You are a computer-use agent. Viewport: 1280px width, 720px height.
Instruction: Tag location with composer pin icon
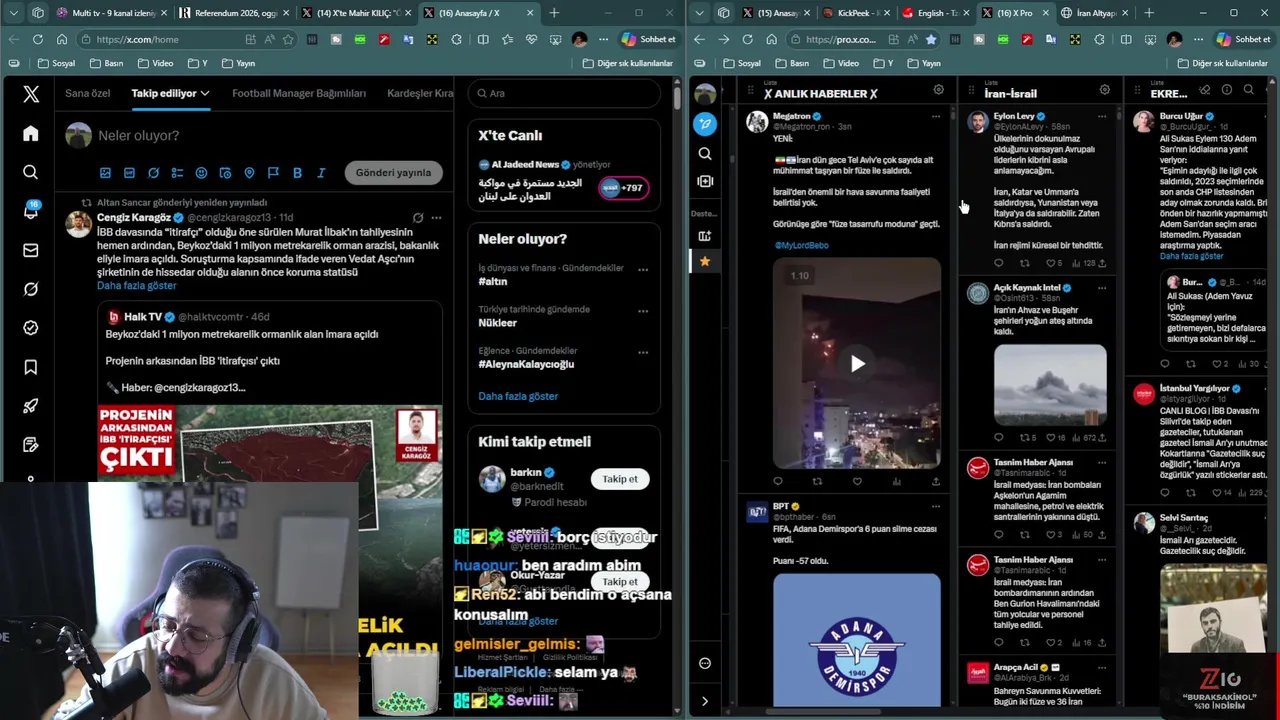point(249,173)
